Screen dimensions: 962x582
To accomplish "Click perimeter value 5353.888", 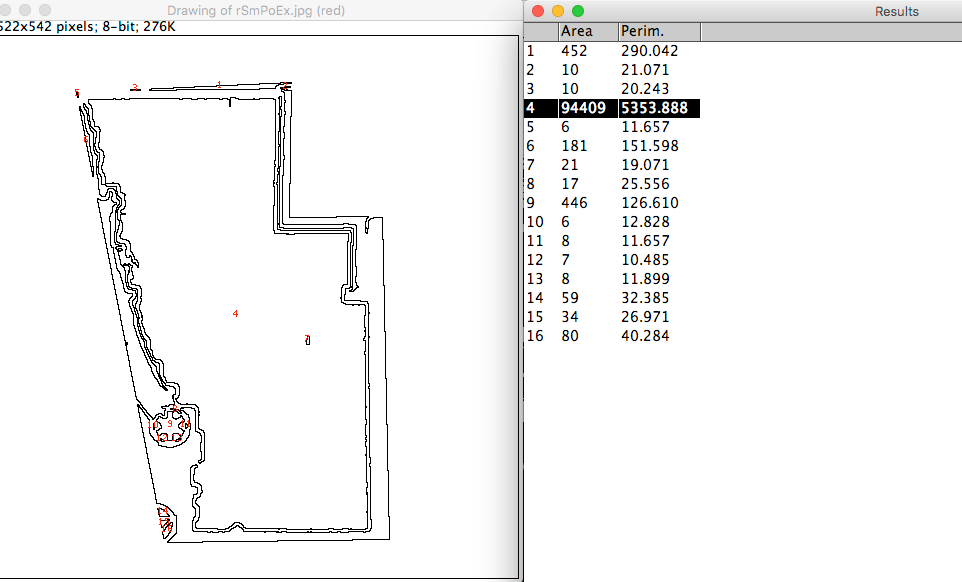I will tap(654, 108).
